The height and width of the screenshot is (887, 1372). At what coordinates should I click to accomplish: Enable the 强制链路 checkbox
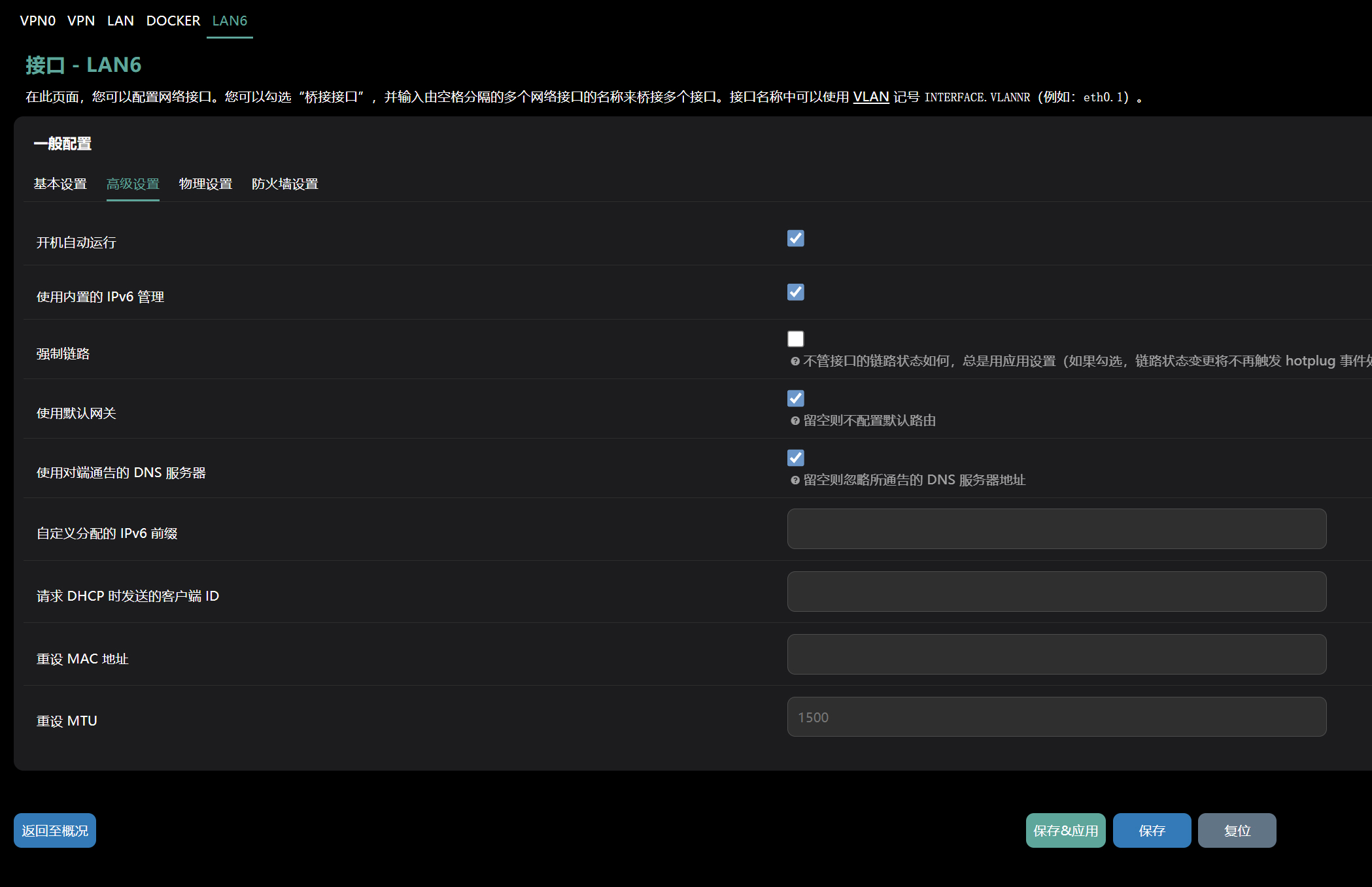(795, 339)
